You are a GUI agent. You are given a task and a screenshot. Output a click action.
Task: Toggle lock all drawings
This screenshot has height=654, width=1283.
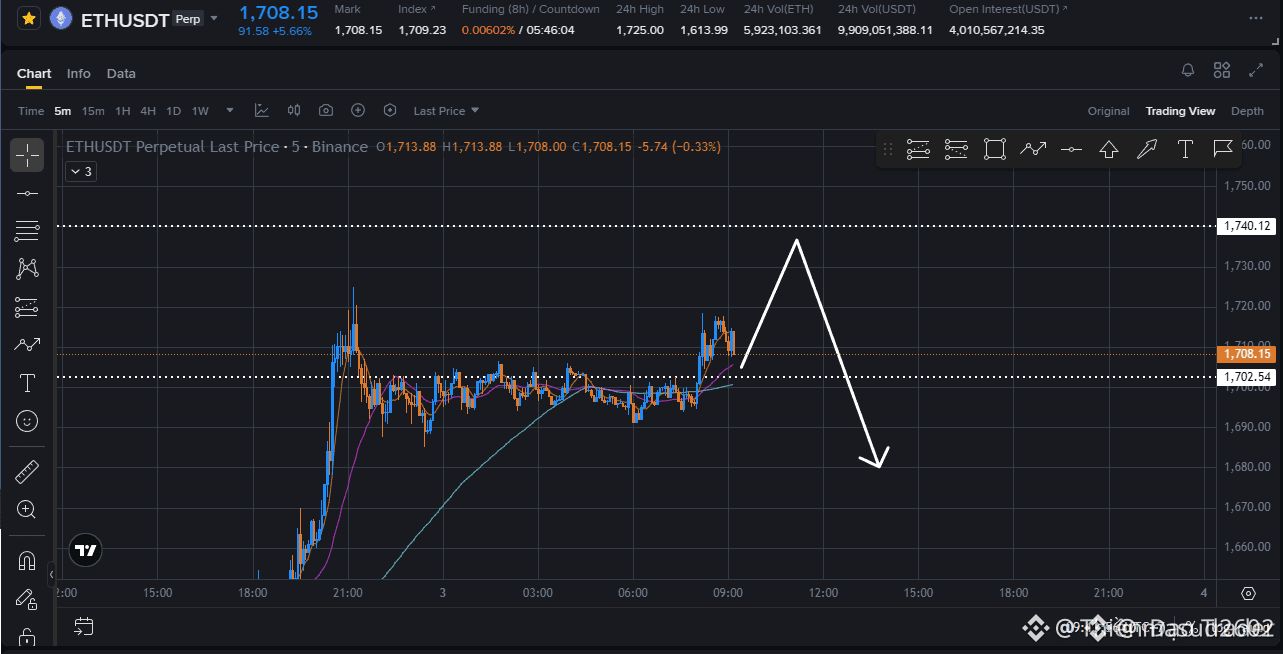tap(27, 637)
